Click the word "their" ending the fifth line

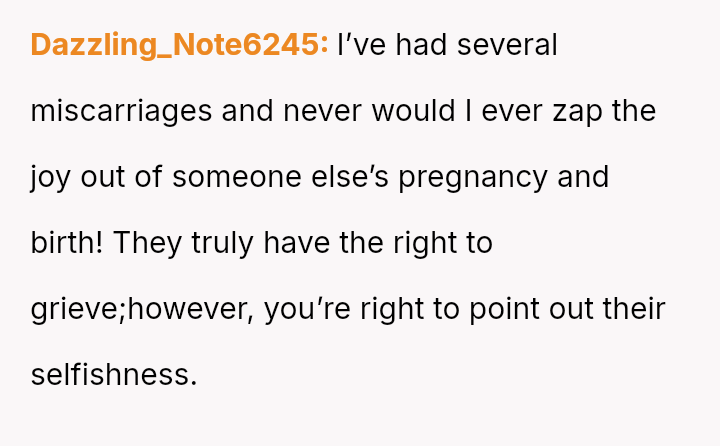(x=632, y=309)
